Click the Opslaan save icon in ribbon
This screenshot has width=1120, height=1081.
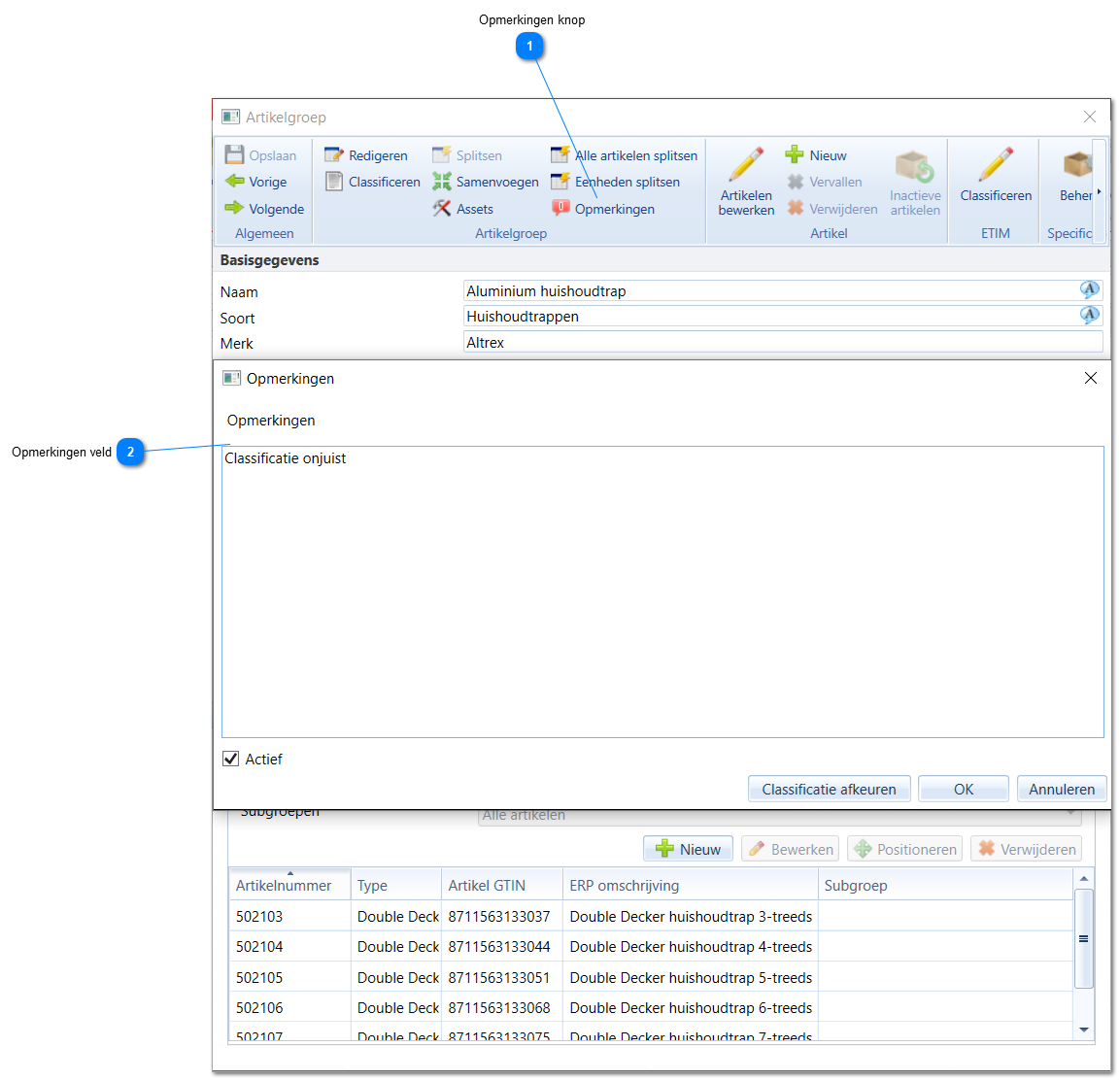coord(234,155)
